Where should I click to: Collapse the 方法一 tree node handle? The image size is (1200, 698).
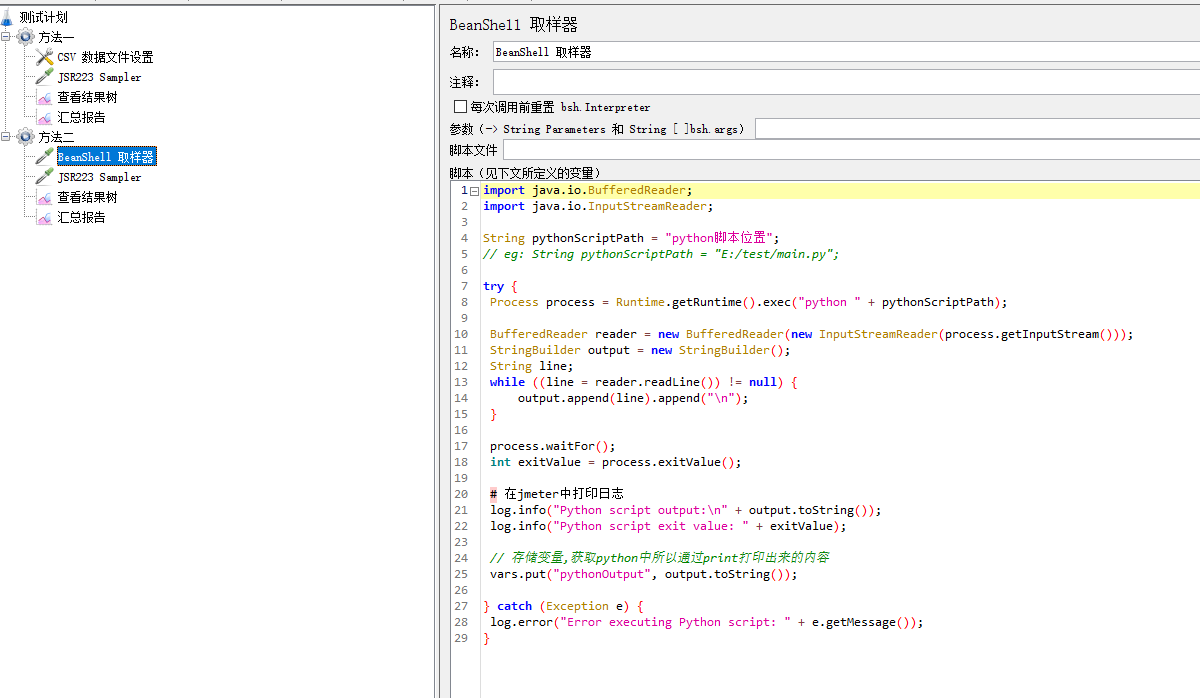coord(6,37)
